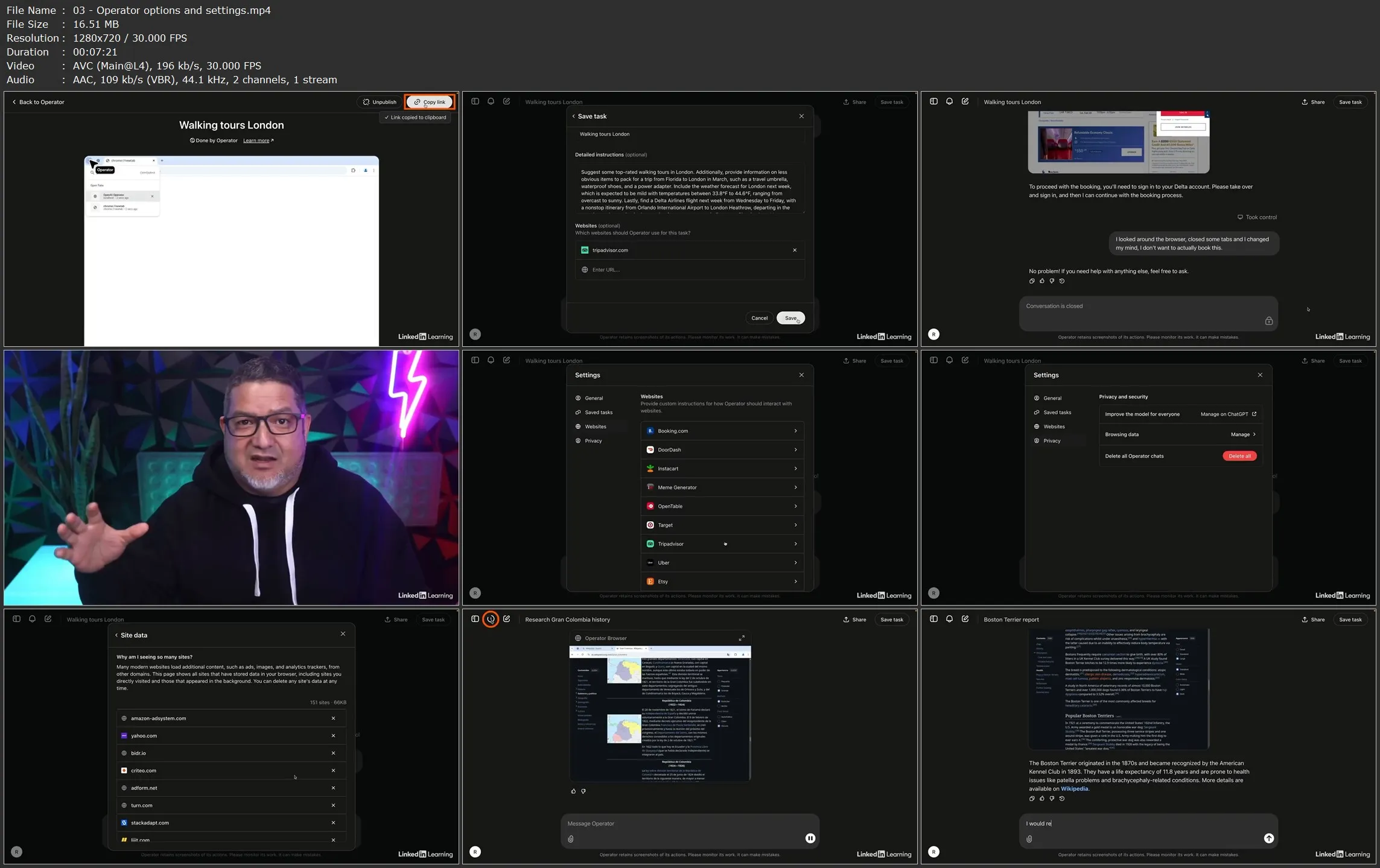Give thumbs up to the 'No problem!' reply
1380x868 pixels.
[1041, 281]
